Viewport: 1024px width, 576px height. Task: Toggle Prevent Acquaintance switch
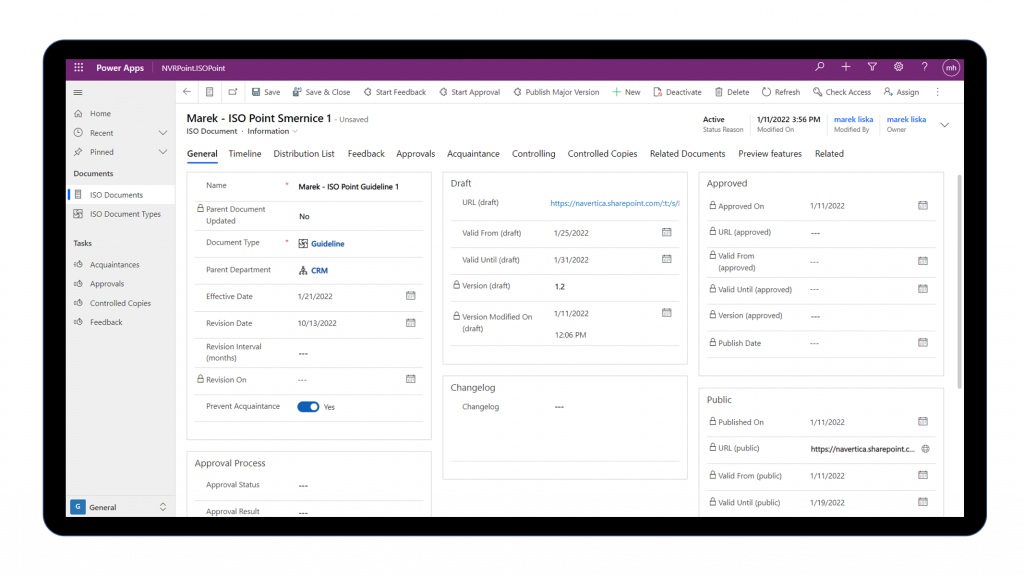coord(308,406)
